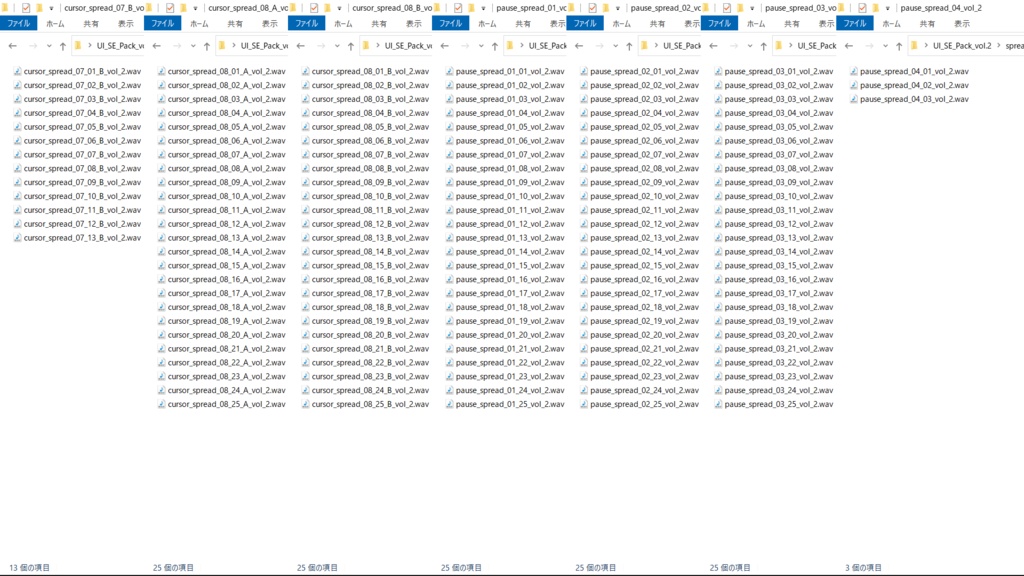Click back arrow in cursor_spread_08_B window
This screenshot has height=576, width=1024.
(300, 46)
